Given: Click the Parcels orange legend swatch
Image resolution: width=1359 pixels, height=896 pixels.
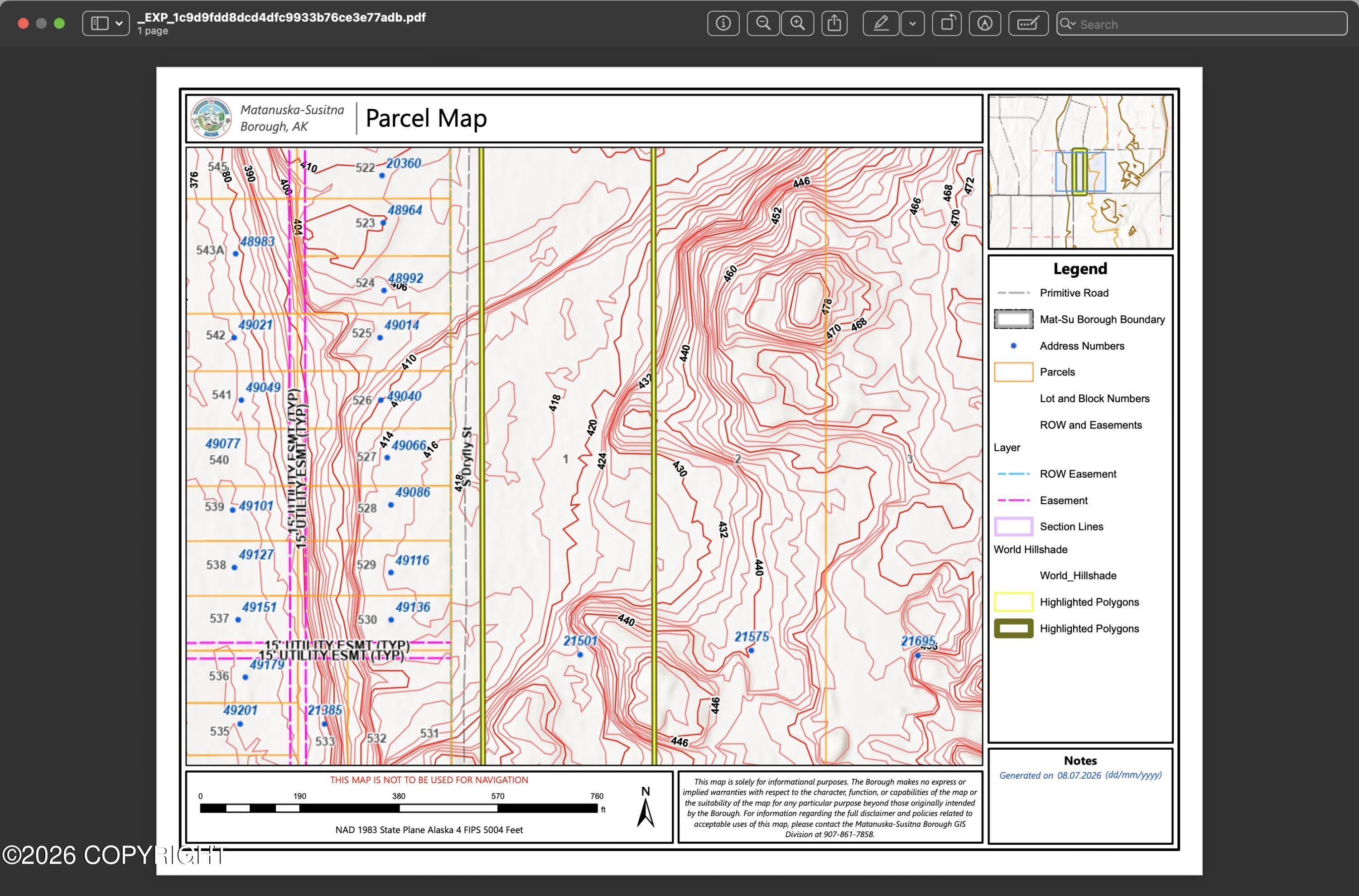Looking at the screenshot, I should tap(1013, 372).
